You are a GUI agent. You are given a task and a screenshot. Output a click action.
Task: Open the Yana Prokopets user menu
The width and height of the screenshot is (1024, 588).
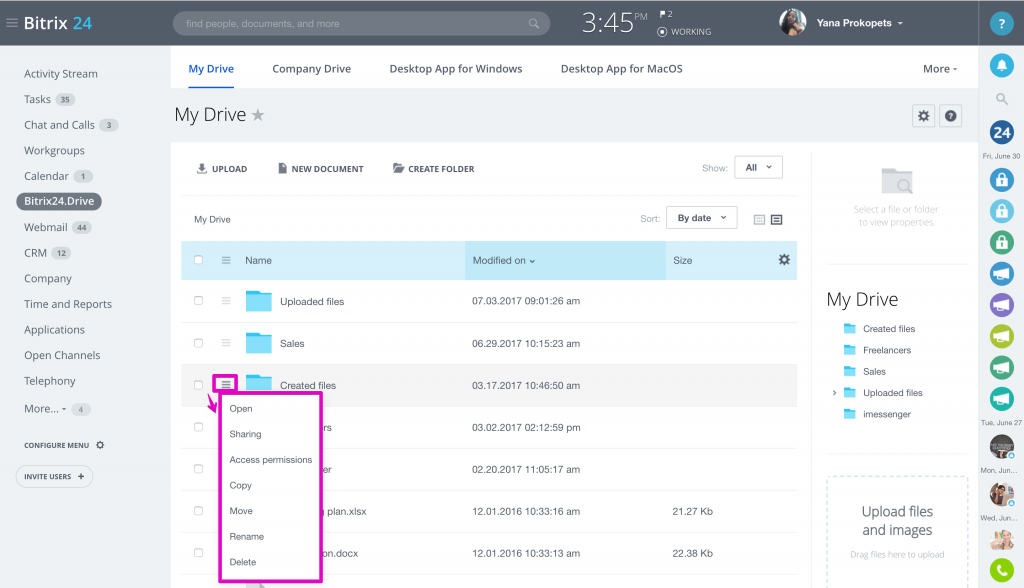pyautogui.click(x=859, y=23)
